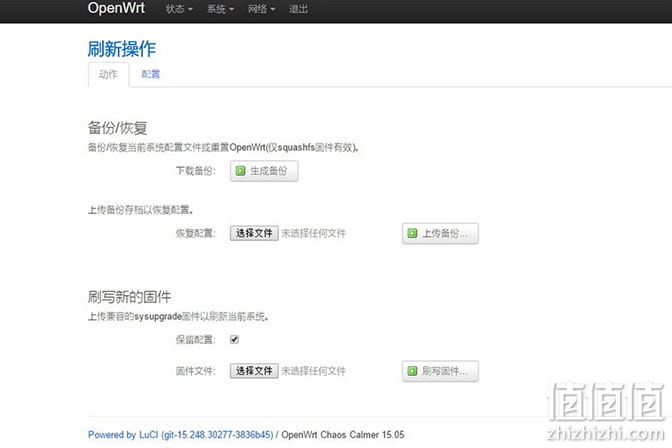
Task: Click the OpenWrt brand logo
Action: [116, 8]
